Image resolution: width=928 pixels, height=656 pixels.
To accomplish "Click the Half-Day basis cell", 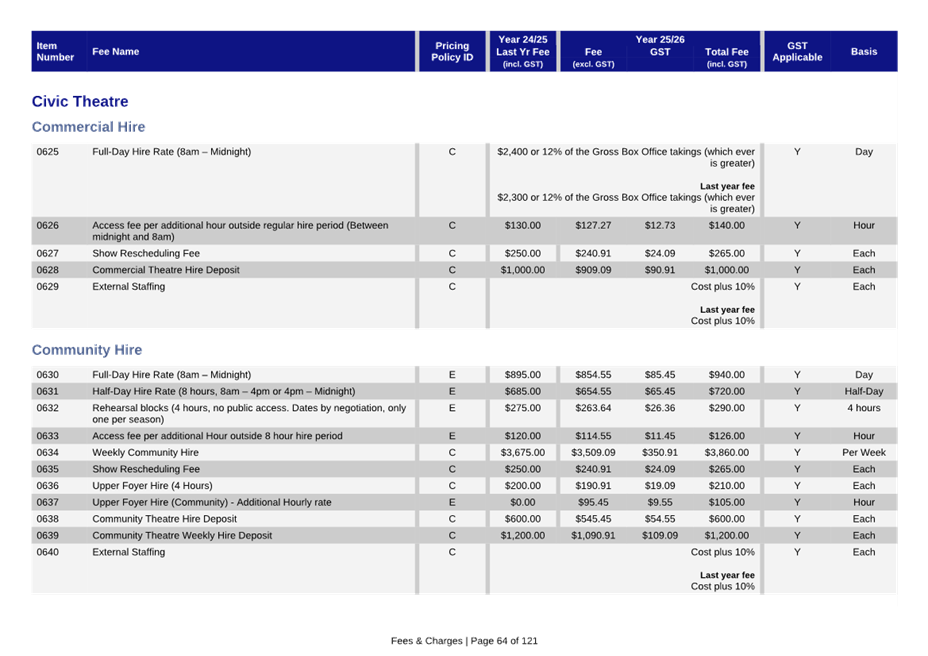I will pos(864,391).
